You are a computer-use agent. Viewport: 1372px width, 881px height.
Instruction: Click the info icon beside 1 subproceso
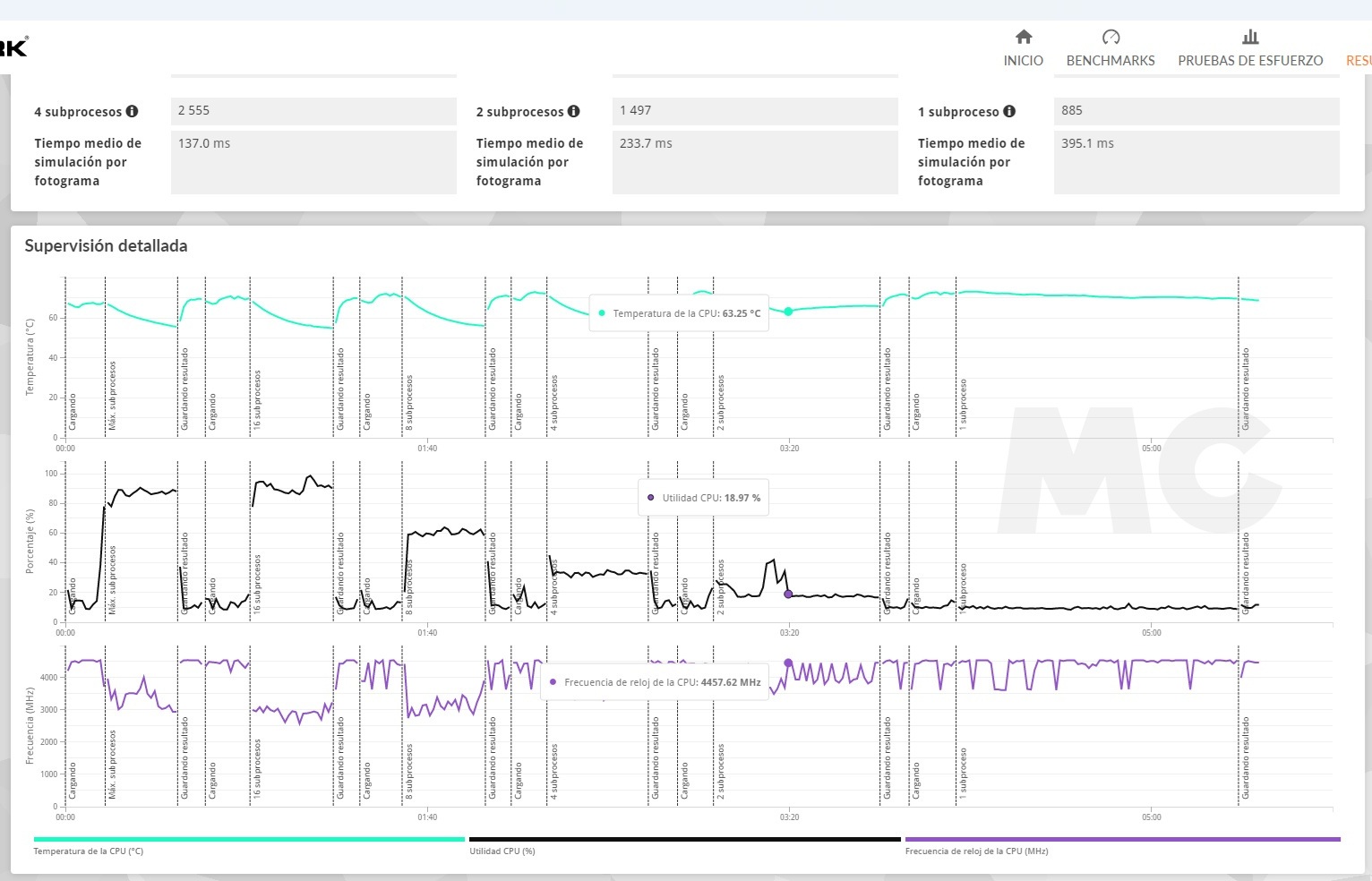pos(1009,112)
